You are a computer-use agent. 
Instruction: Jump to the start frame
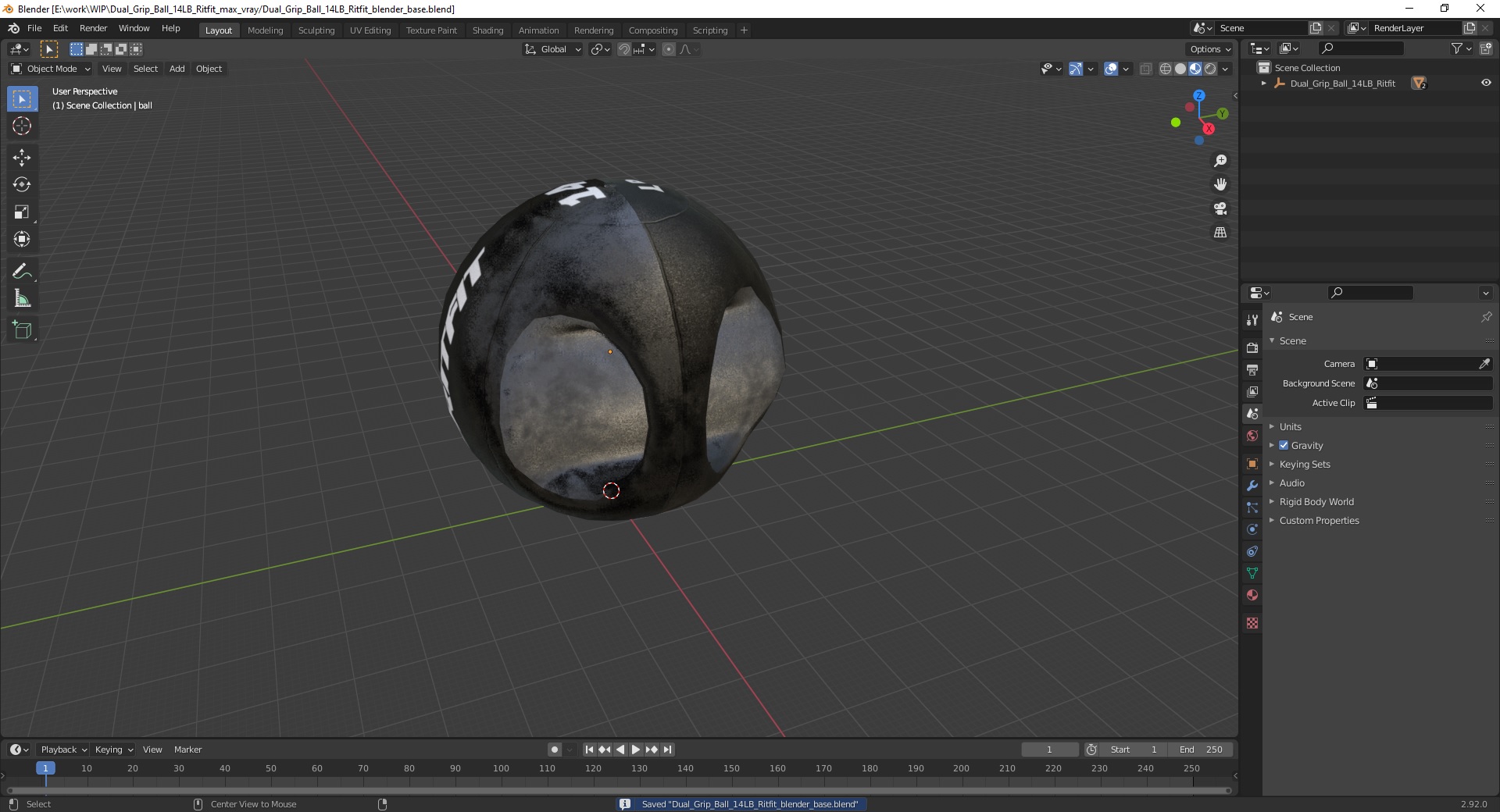(x=589, y=750)
